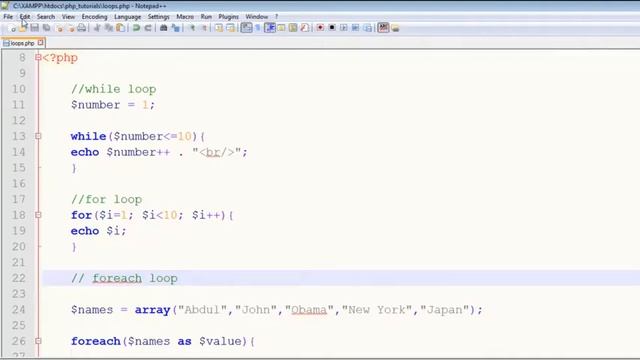Screen dimensions: 640x360
Task: Start macro recording with red dot icon
Action: click(320, 28)
